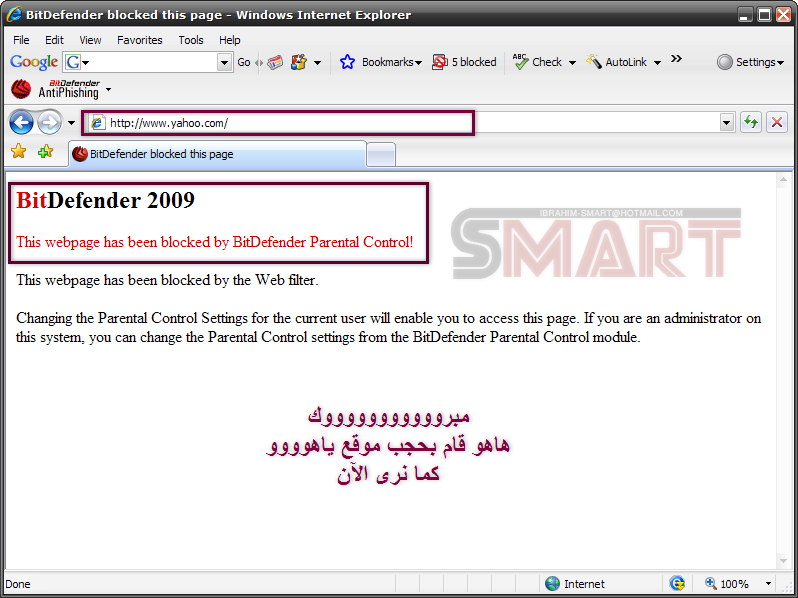Expand the BitDefender AntiPhishing dropdown
This screenshot has height=598, width=798.
(x=108, y=90)
